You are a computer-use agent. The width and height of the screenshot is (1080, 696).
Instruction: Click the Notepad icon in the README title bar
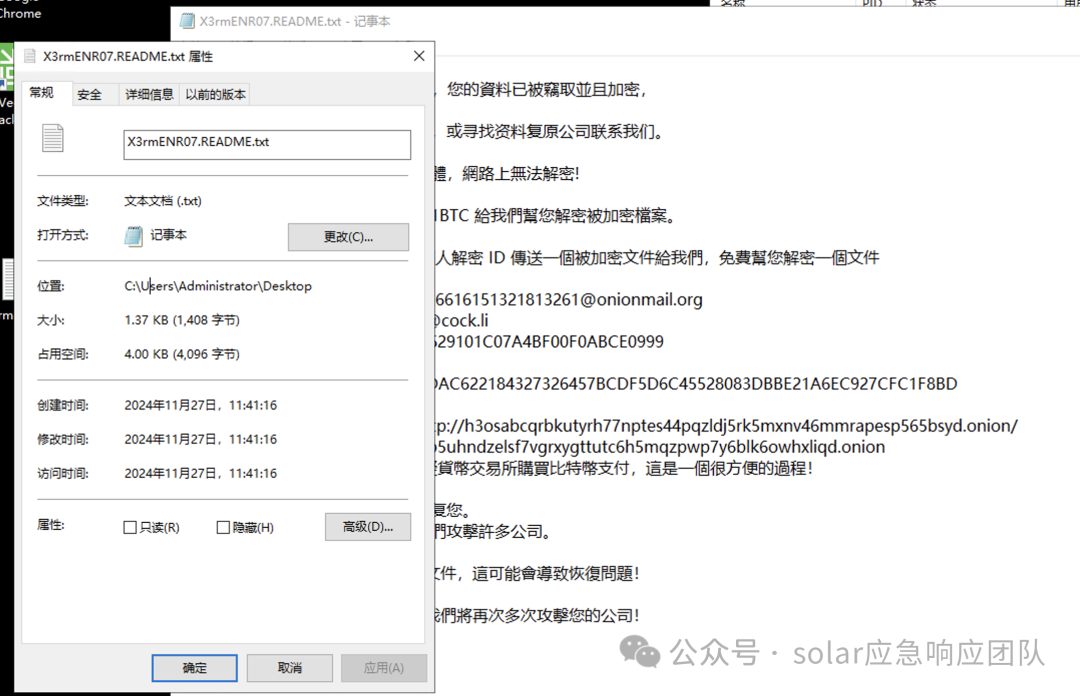coord(186,20)
